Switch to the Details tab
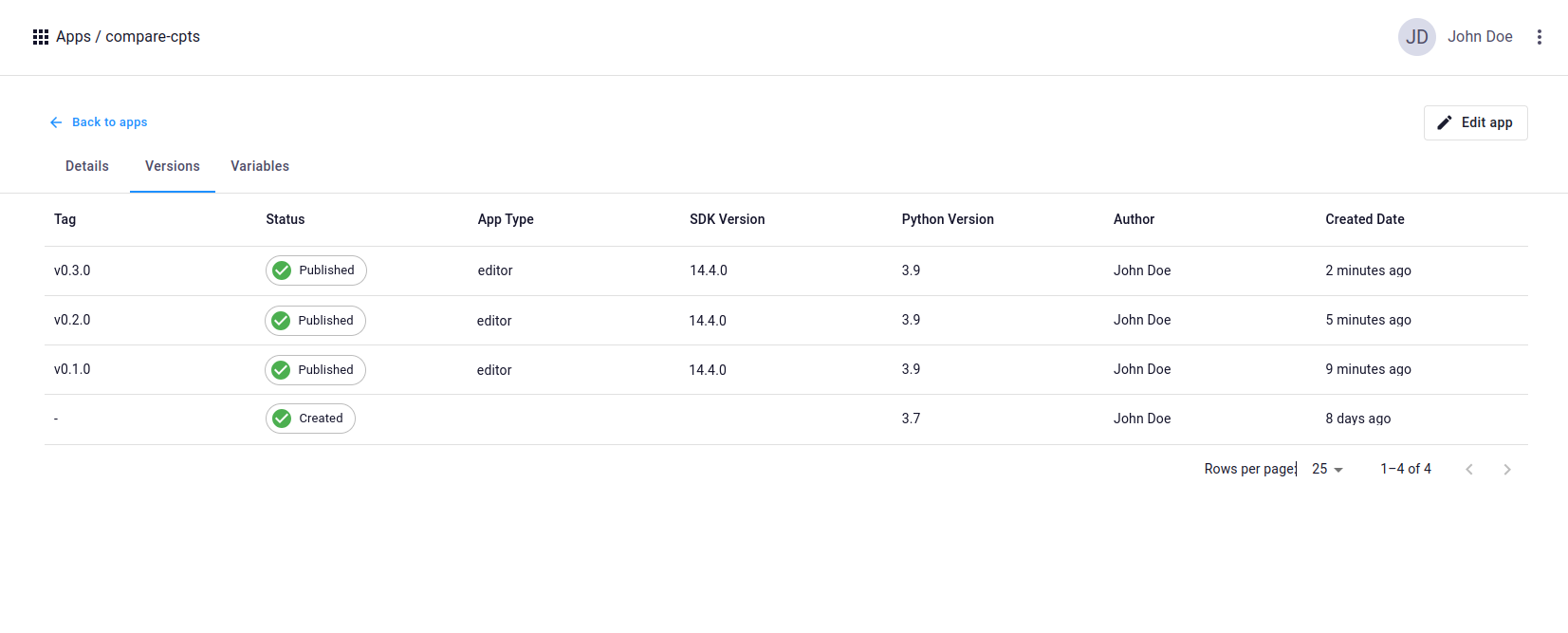 click(x=87, y=166)
